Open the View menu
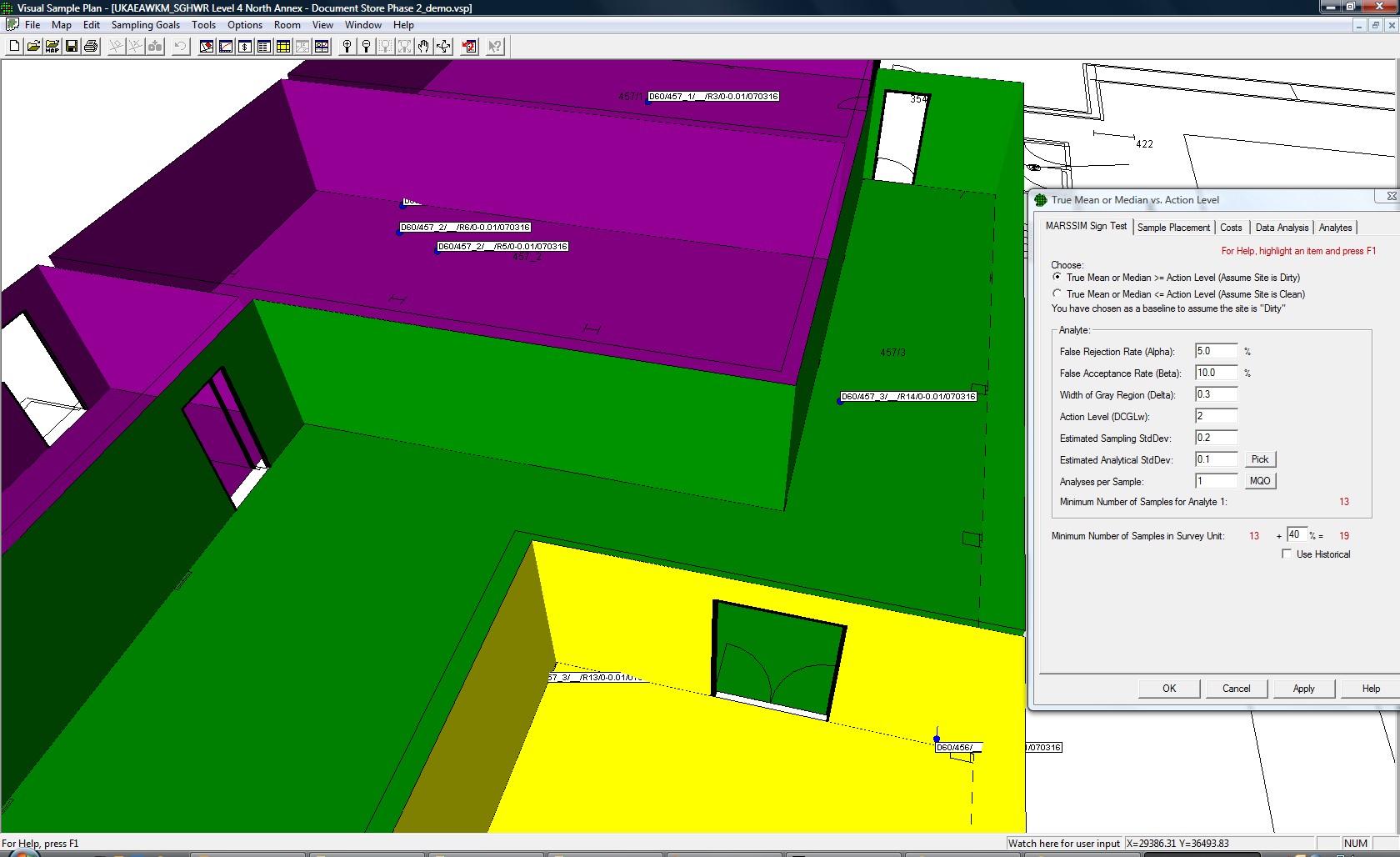The image size is (1400, 857). pyautogui.click(x=322, y=25)
